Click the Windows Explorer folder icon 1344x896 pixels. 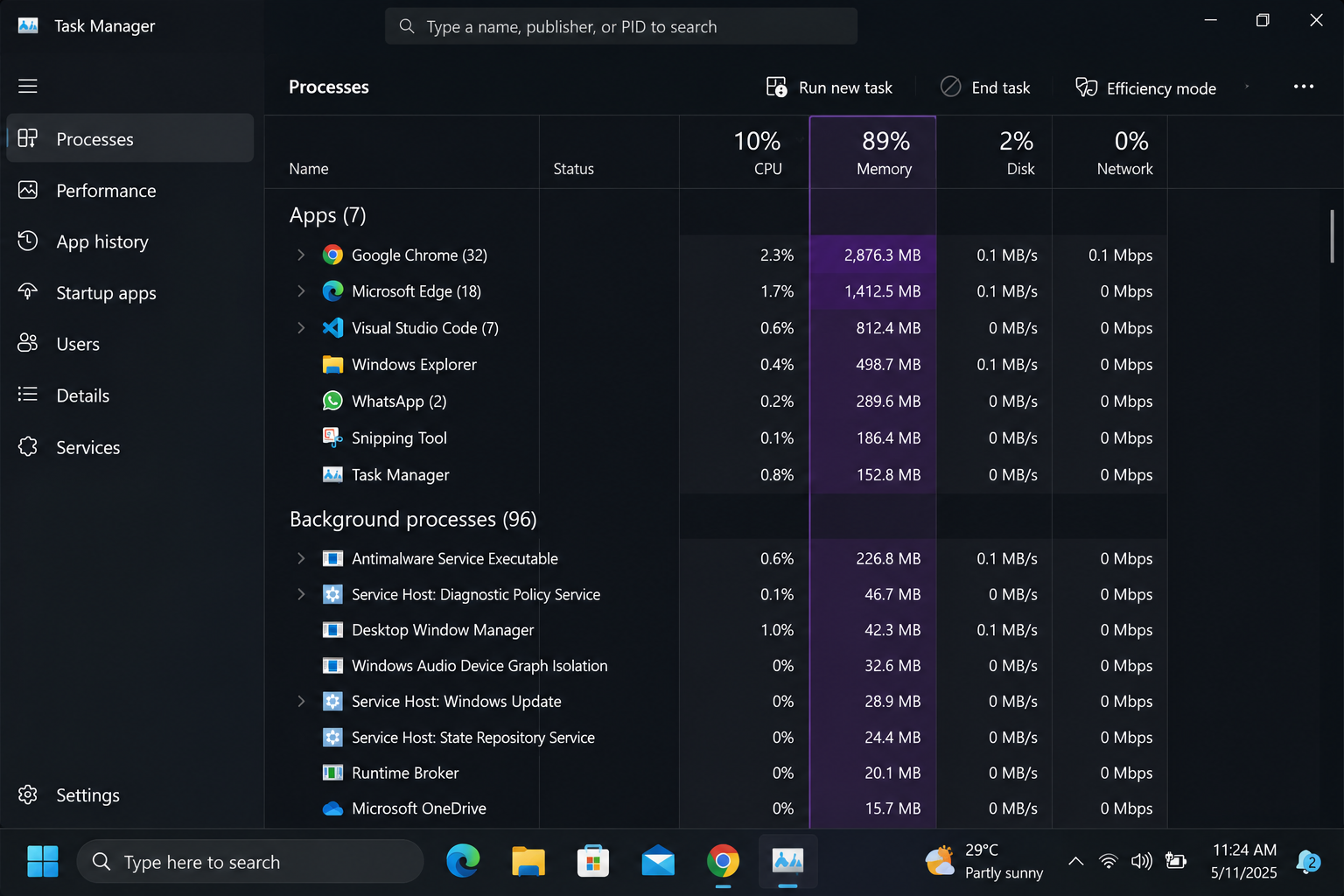pos(332,364)
